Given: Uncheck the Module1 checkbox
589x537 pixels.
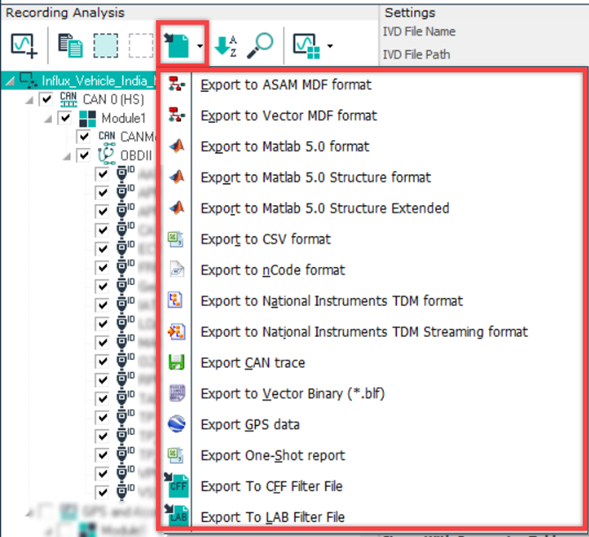Looking at the screenshot, I should (x=65, y=118).
